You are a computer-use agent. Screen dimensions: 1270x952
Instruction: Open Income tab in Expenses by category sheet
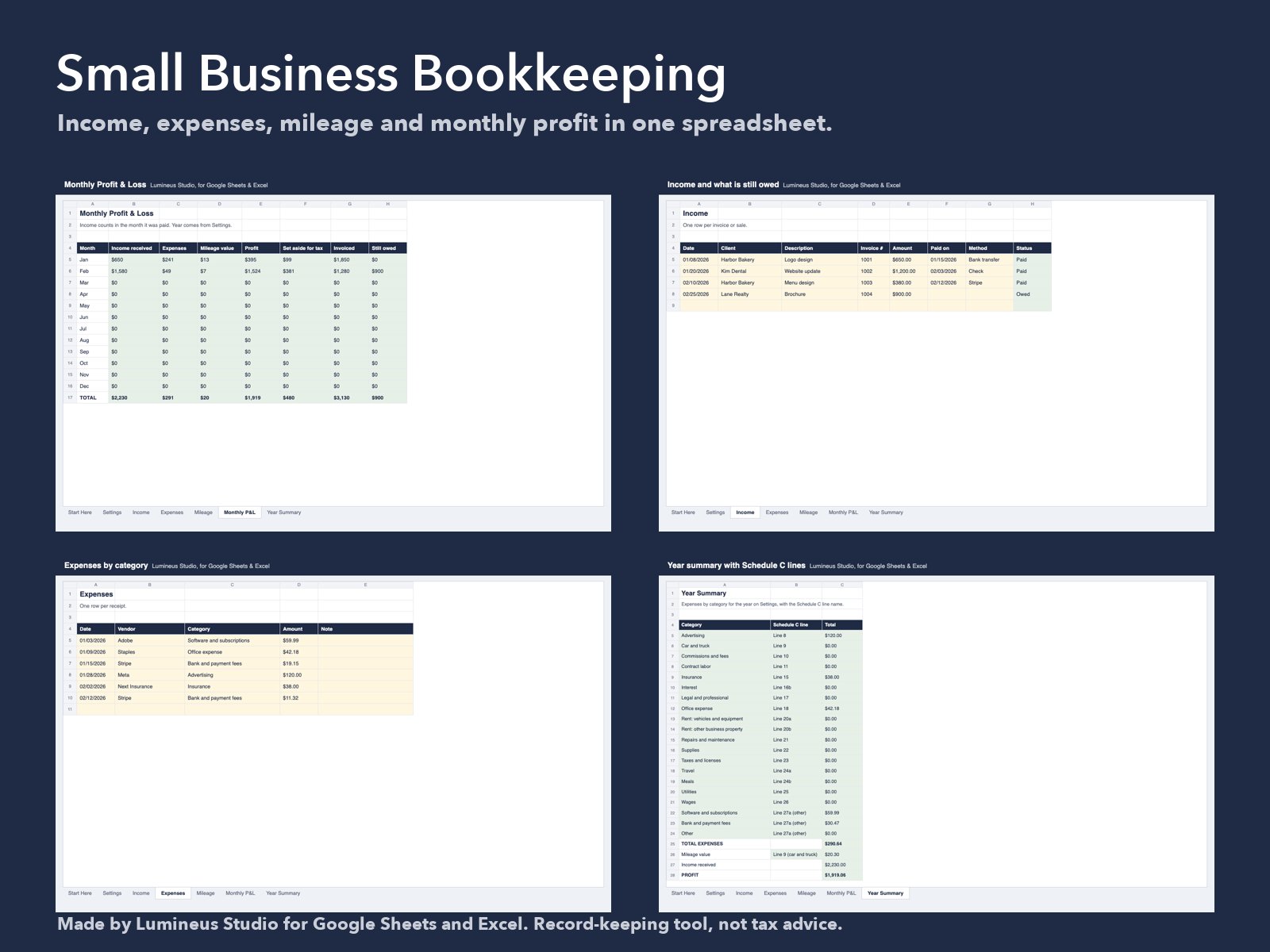140,893
